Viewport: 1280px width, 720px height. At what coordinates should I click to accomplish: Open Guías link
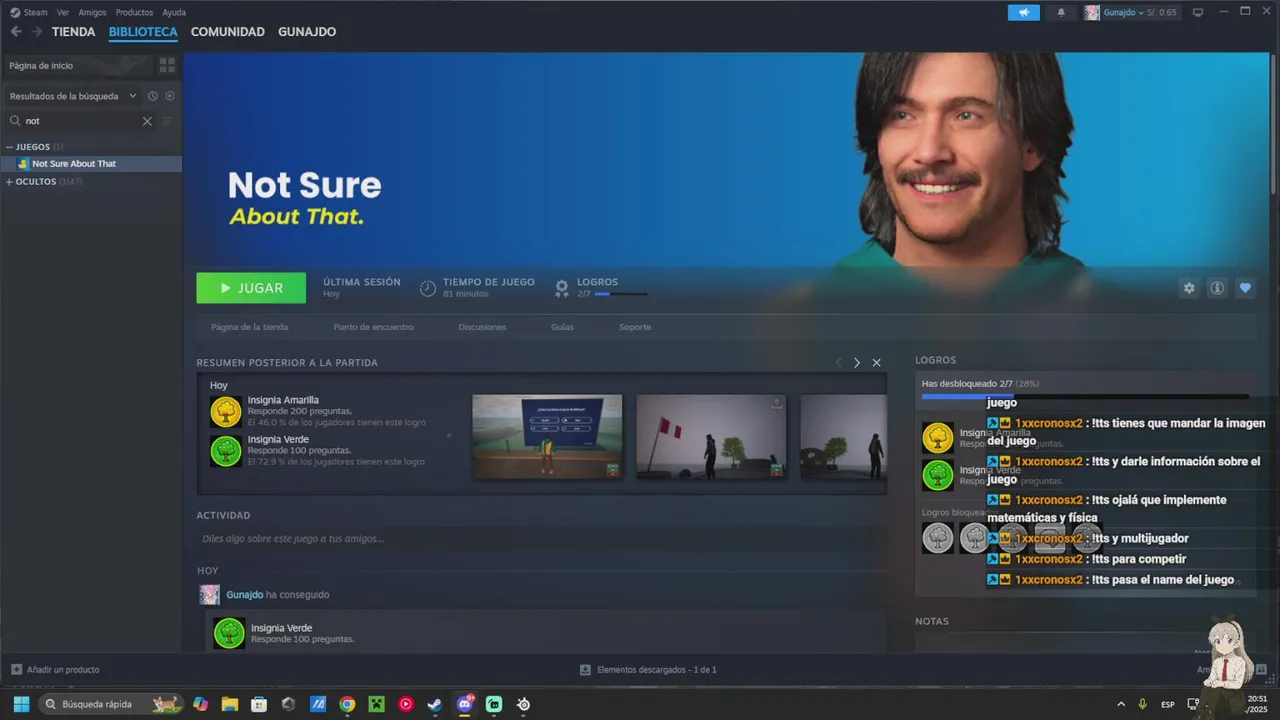pyautogui.click(x=562, y=327)
